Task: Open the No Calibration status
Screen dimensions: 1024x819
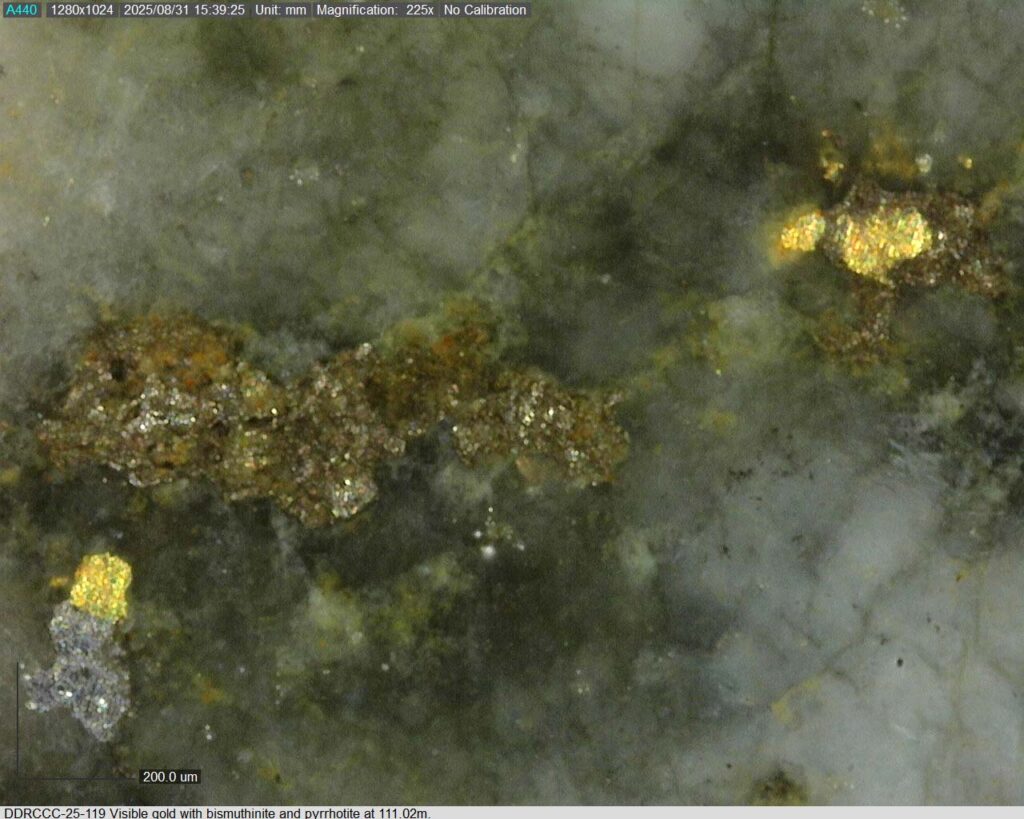Action: (485, 10)
